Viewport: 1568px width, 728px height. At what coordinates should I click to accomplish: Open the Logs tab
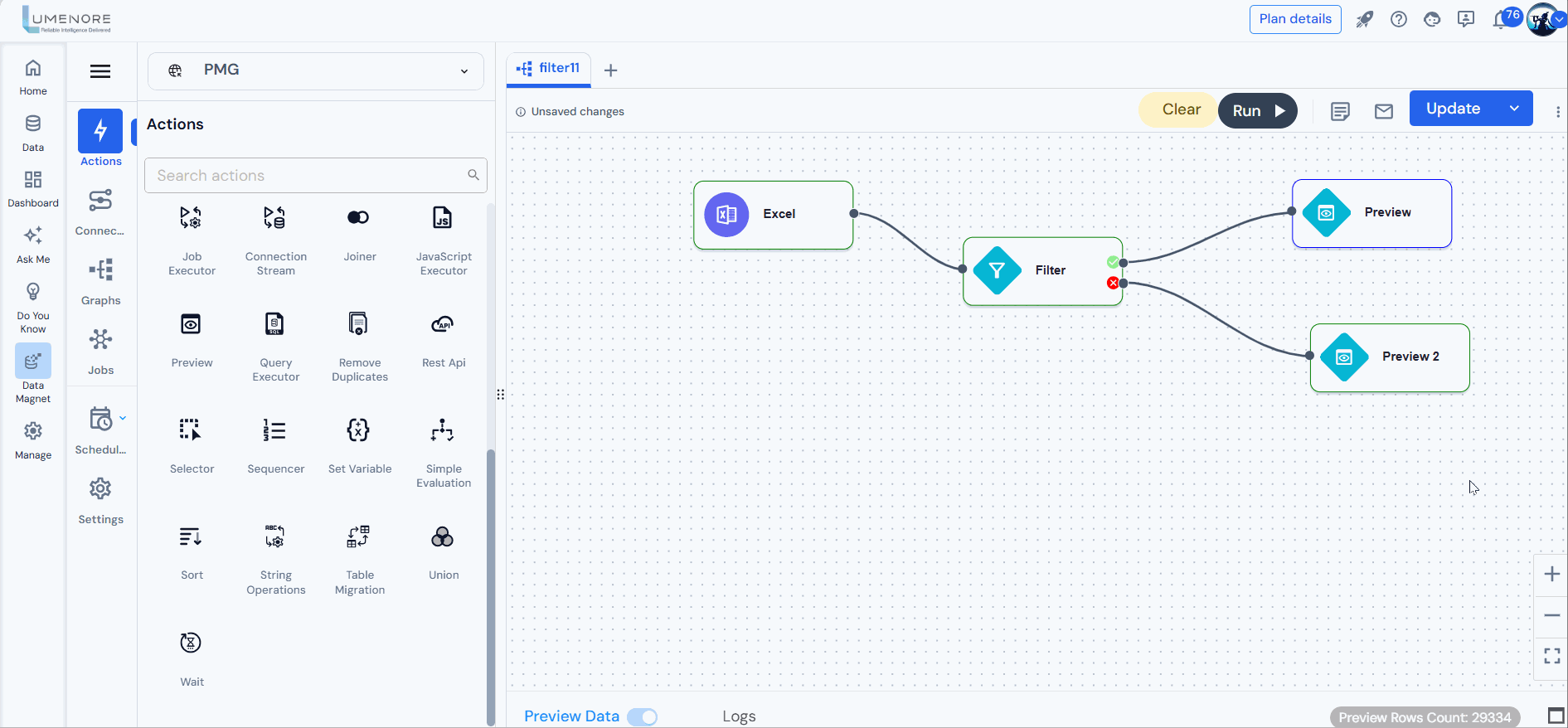tap(738, 716)
